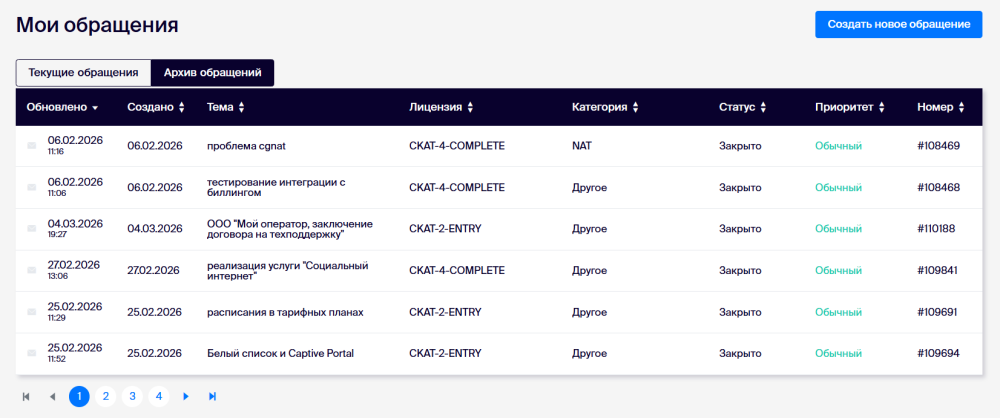Select the Архив обращений tab
The width and height of the screenshot is (1000, 418).
[x=212, y=73]
